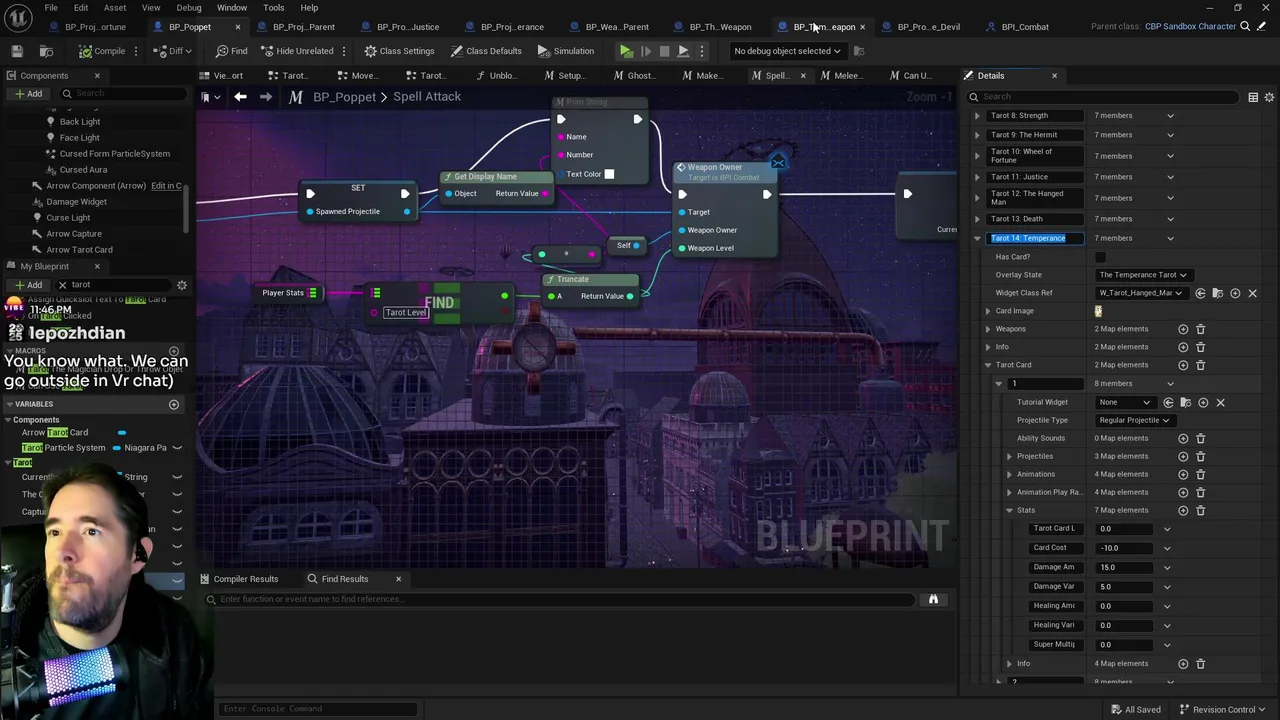Collapse the Stats map
This screenshot has height=720, width=1280.
tap(1009, 510)
